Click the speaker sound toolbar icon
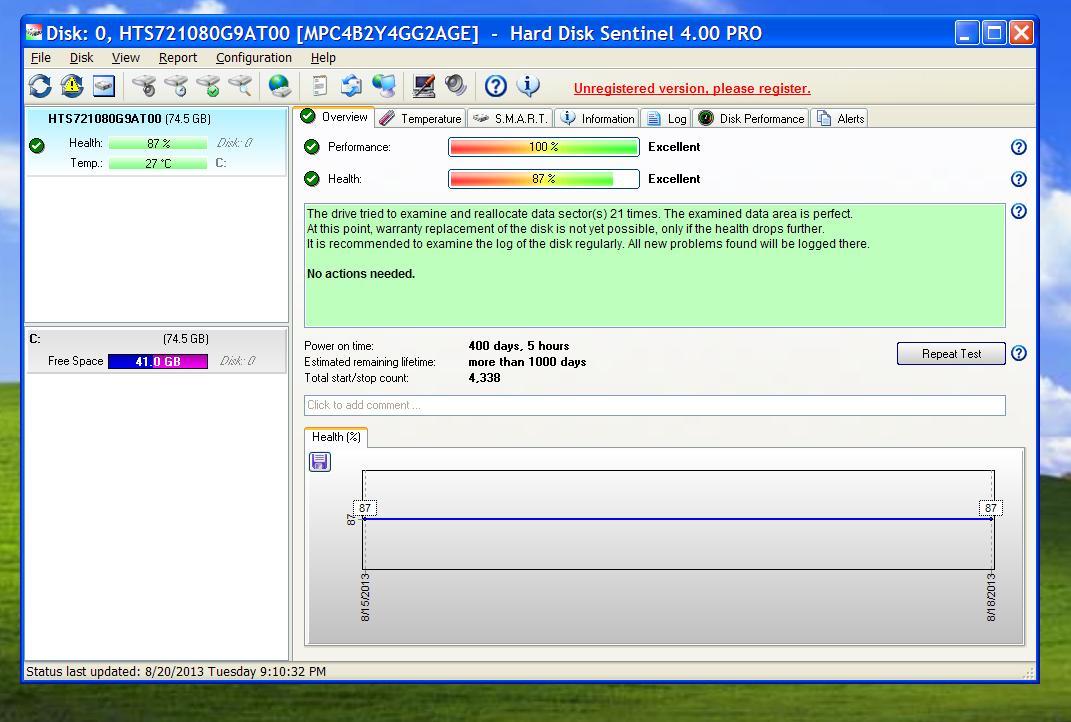This screenshot has width=1071, height=722. [456, 86]
